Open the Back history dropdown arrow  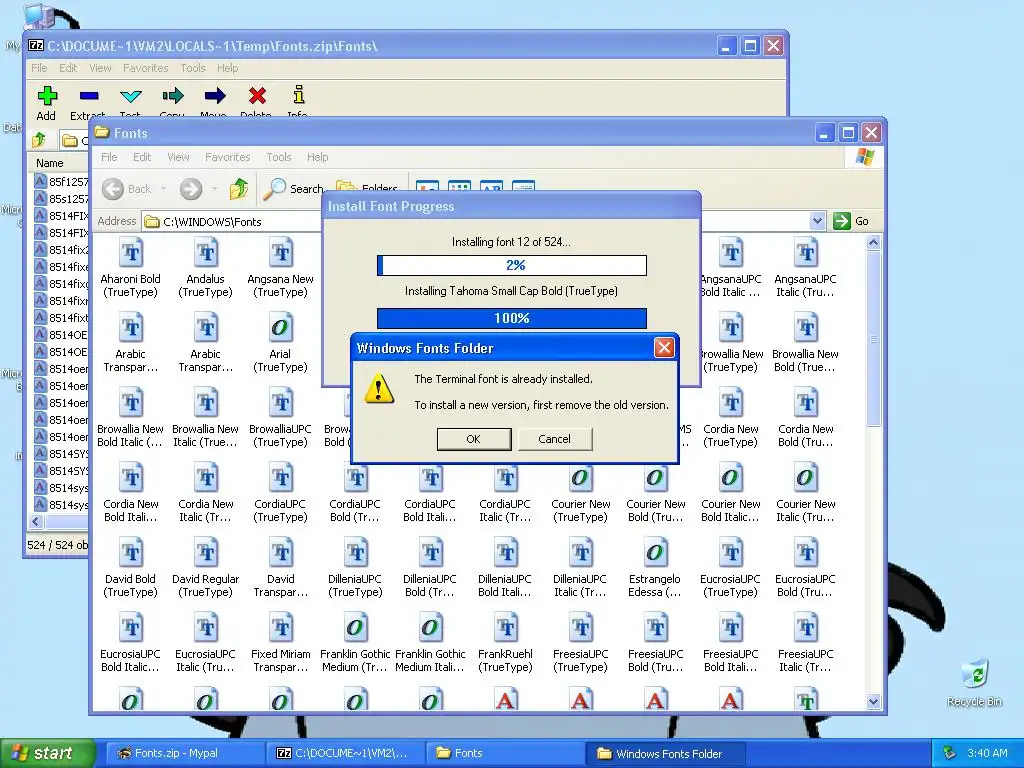(163, 189)
